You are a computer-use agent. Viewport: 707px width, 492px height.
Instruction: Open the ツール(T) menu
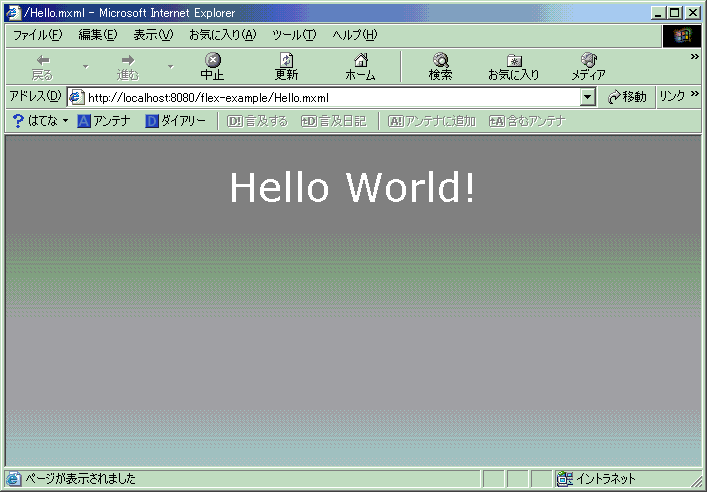294,35
